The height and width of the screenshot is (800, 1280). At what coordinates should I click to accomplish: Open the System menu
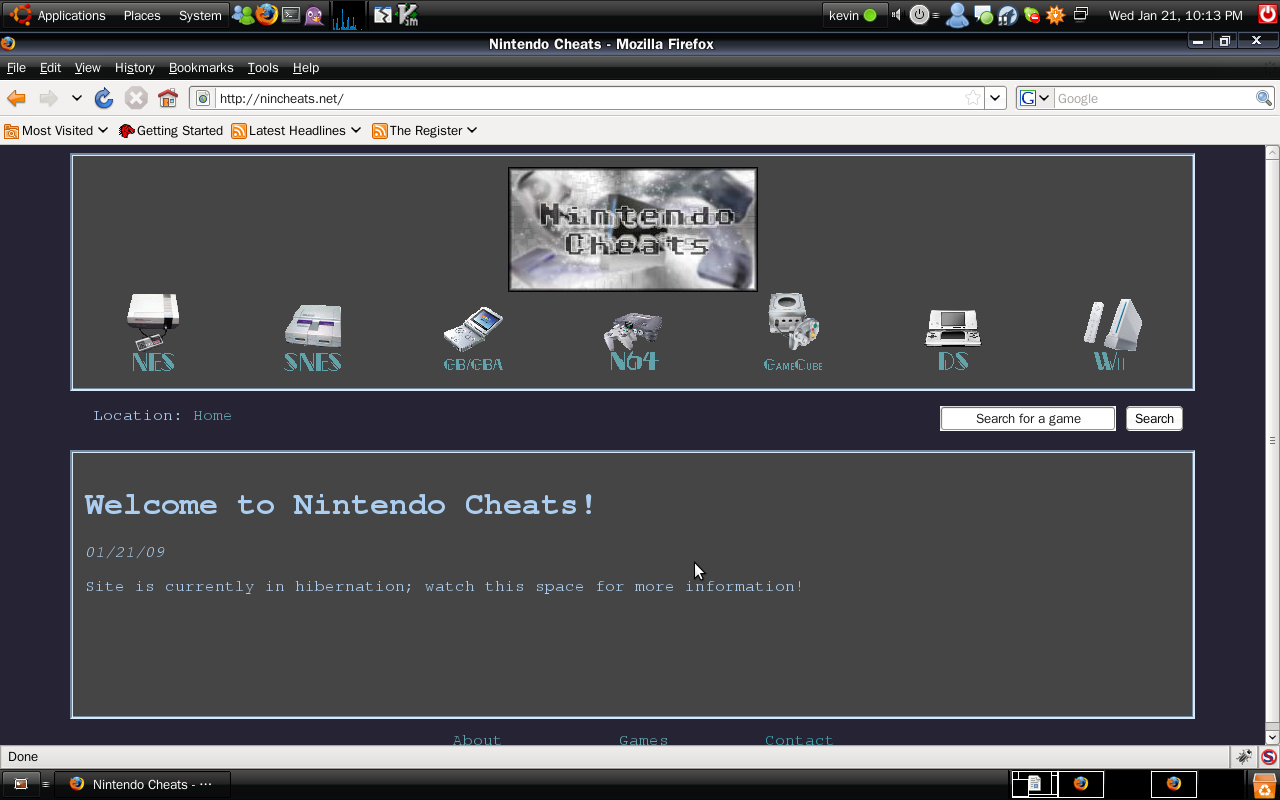200,15
